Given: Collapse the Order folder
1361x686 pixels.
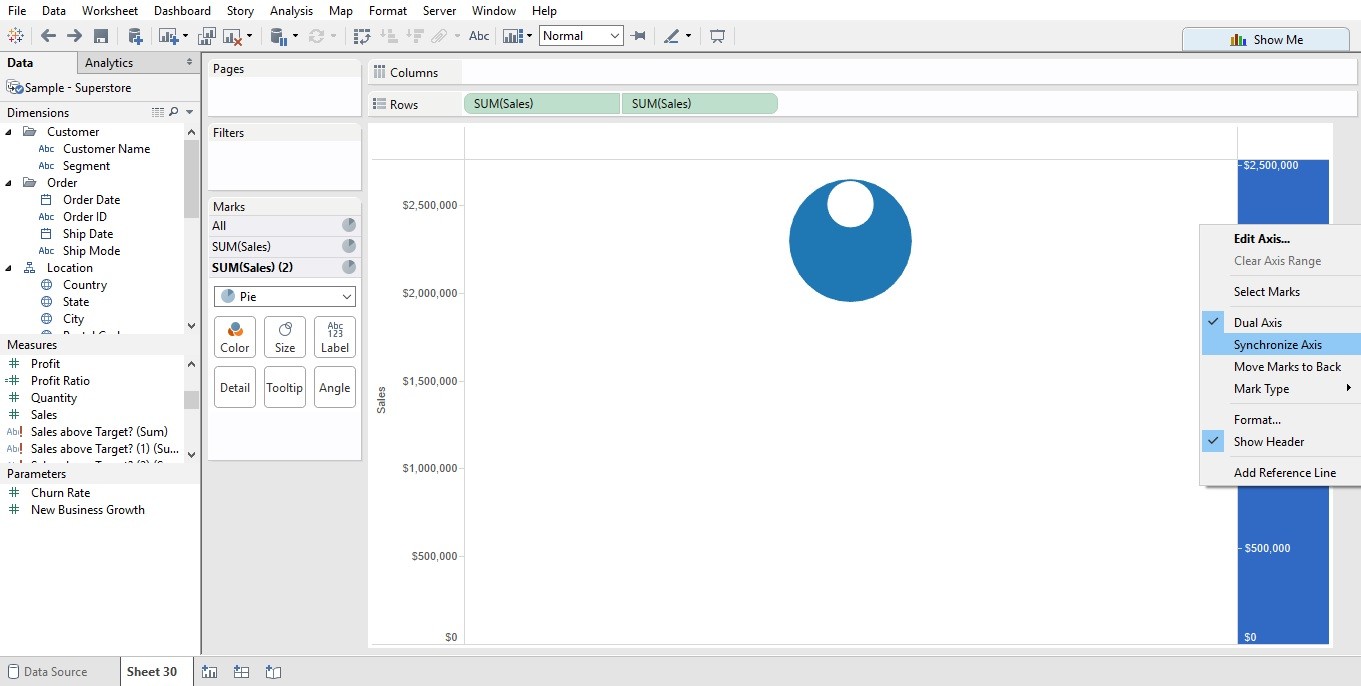Looking at the screenshot, I should [x=10, y=182].
